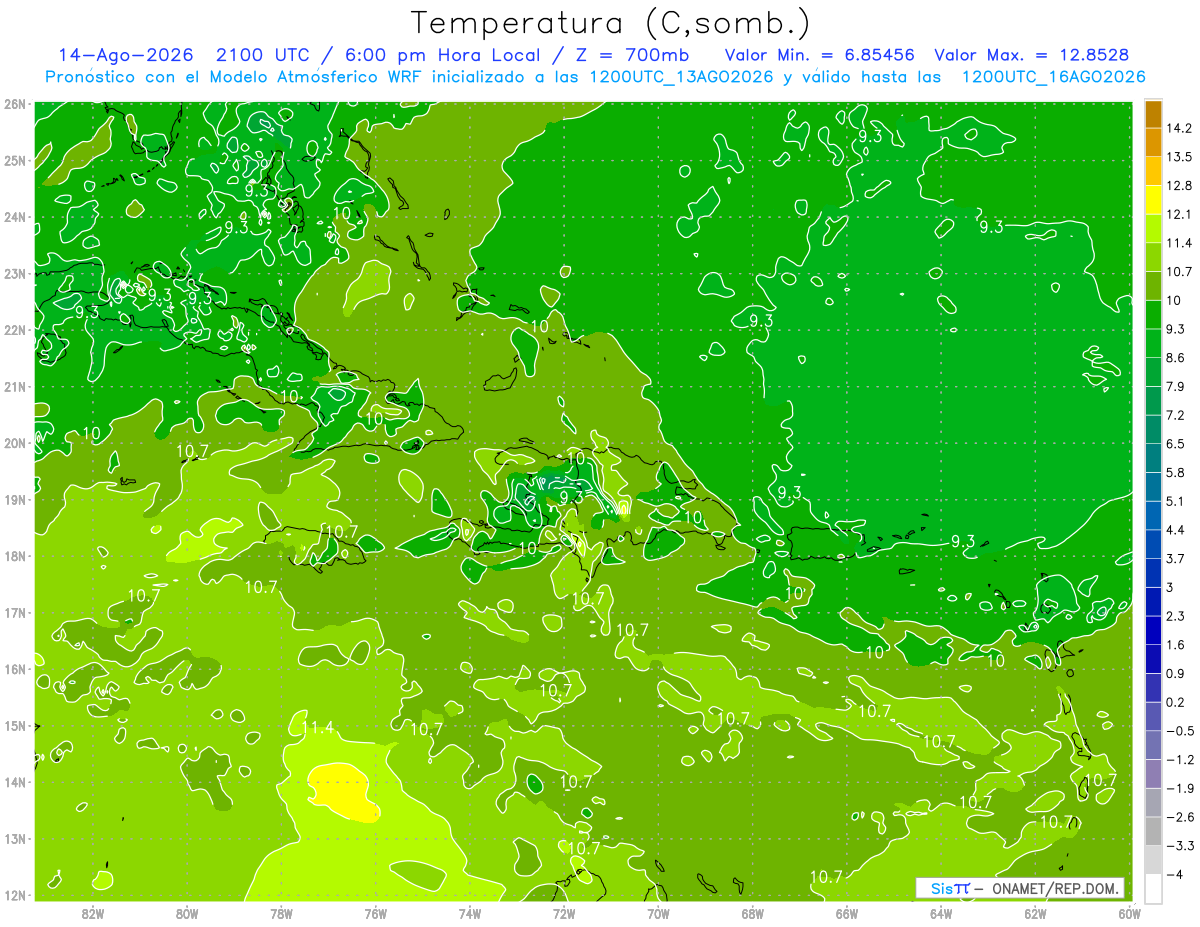1200x927 pixels.
Task: Click the yellow warm region near 14N 77W
Action: coord(343,791)
